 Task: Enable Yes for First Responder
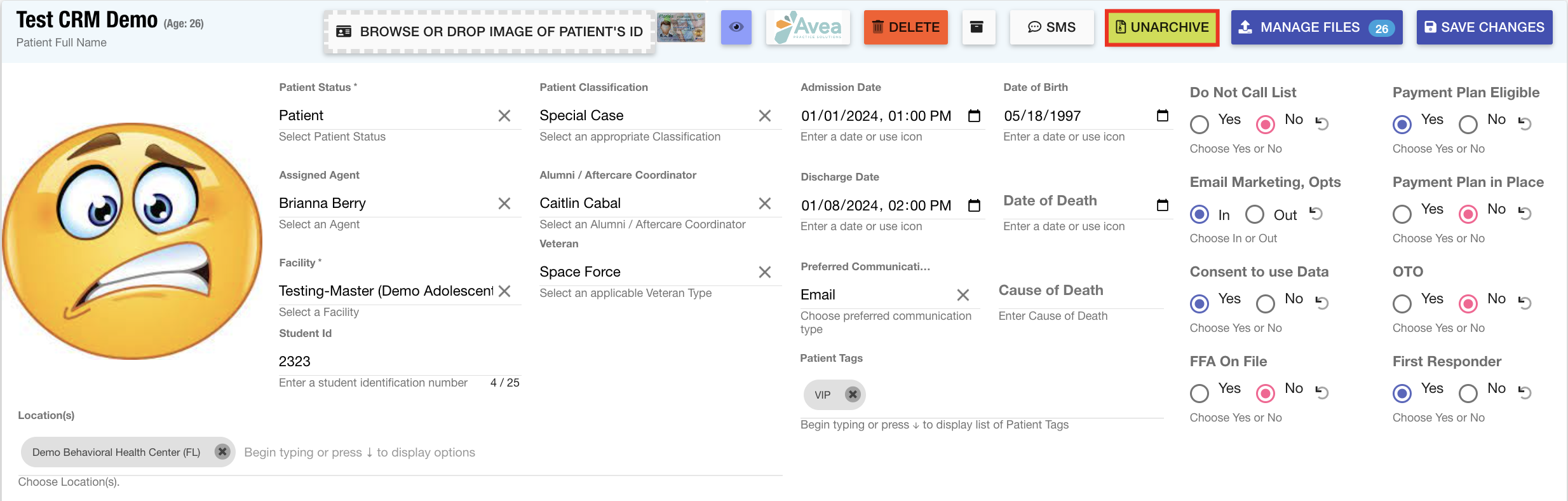click(1402, 394)
